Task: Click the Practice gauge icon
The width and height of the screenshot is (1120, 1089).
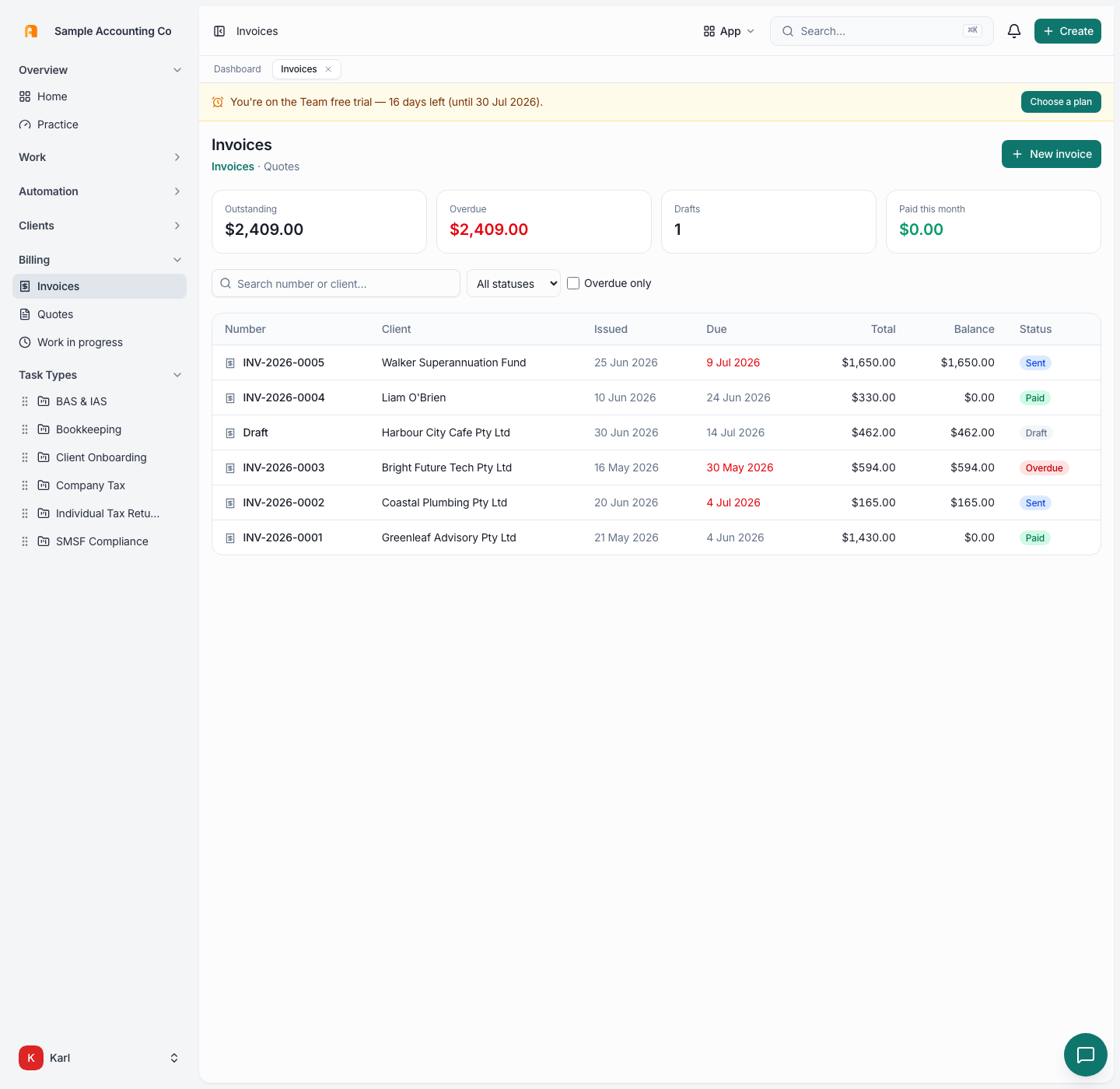Action: (25, 124)
